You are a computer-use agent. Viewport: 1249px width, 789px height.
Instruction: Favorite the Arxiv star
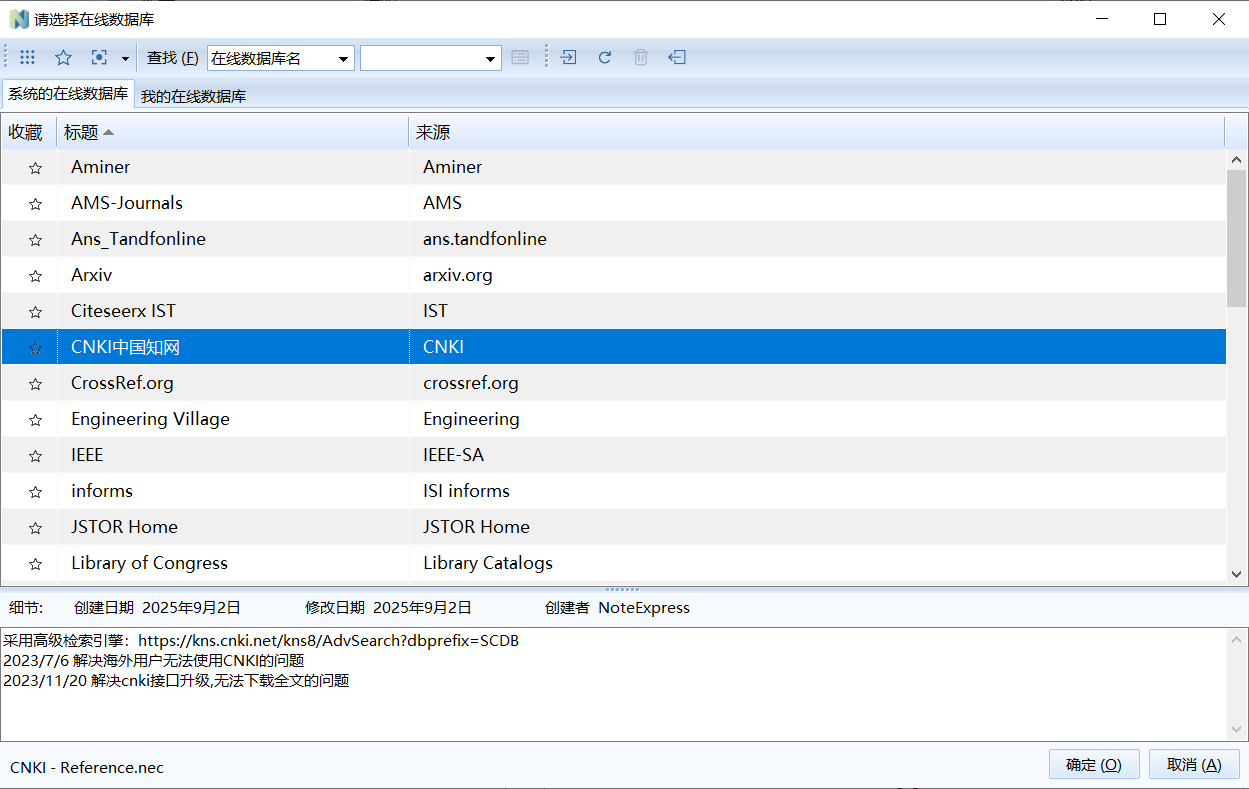tap(36, 276)
